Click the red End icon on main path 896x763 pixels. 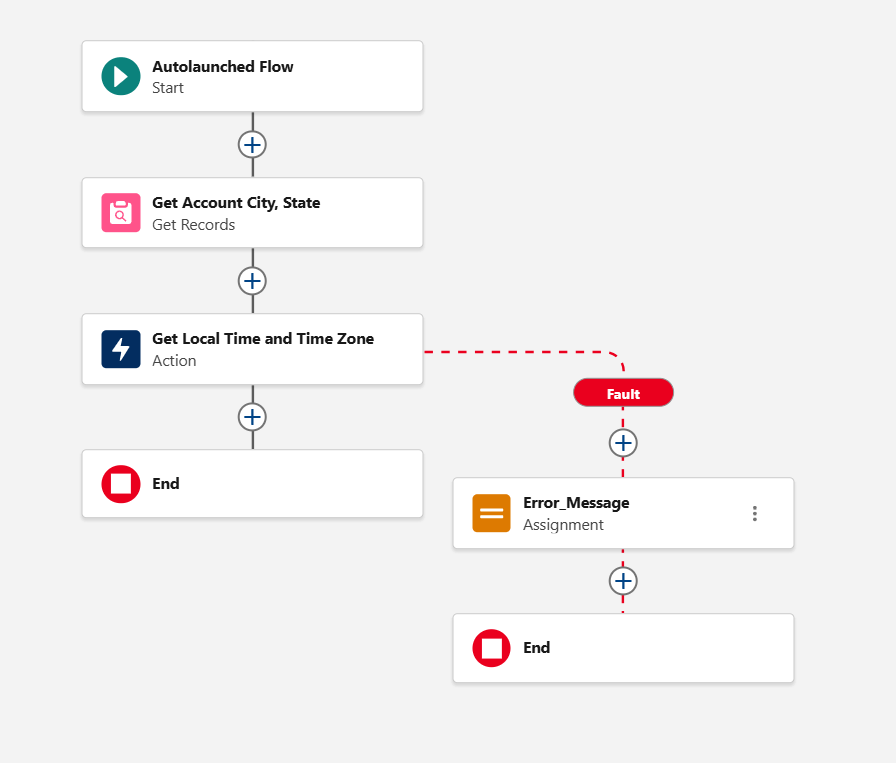pyautogui.click(x=121, y=484)
